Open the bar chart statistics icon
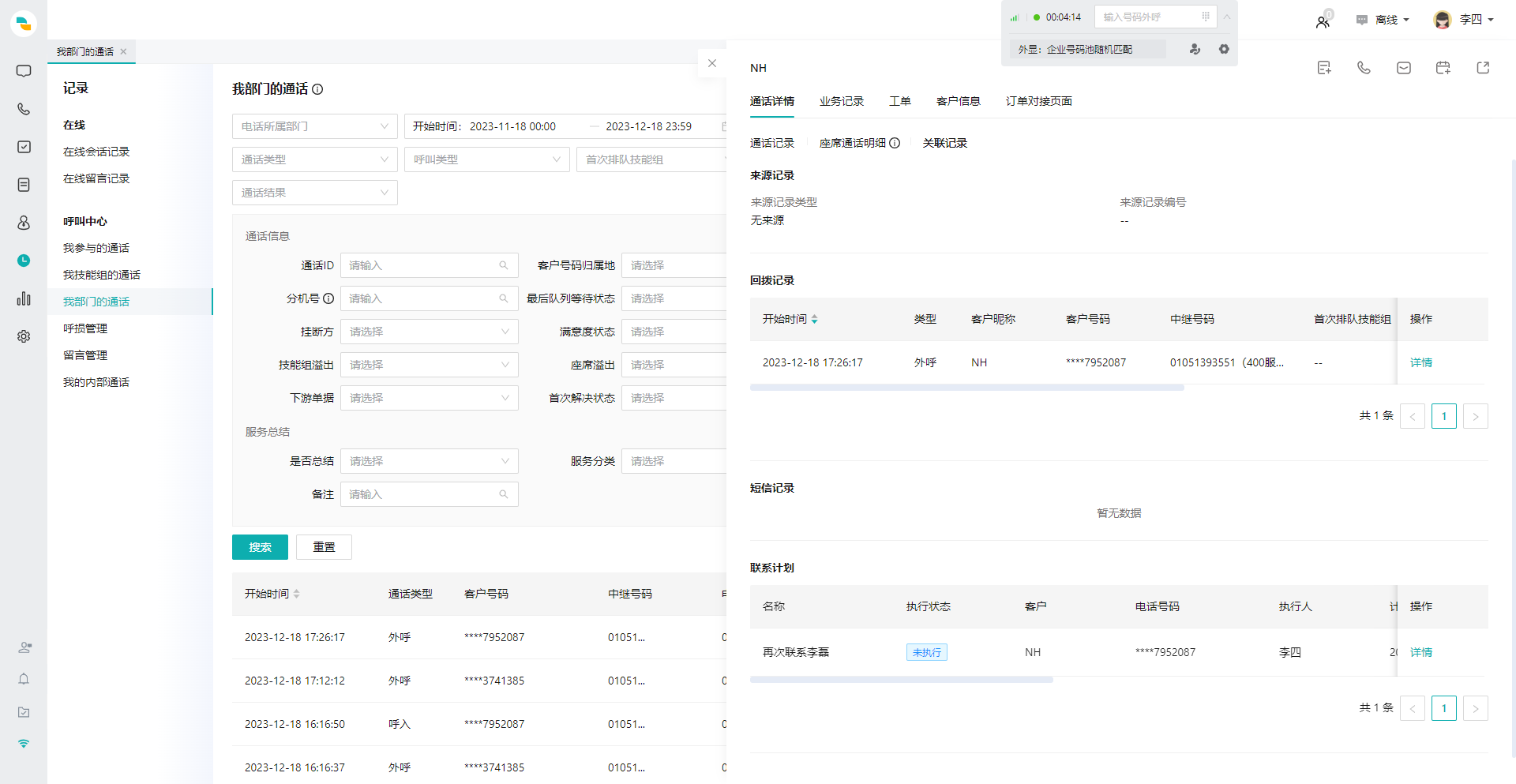Viewport: 1516px width, 784px height. pyautogui.click(x=24, y=298)
